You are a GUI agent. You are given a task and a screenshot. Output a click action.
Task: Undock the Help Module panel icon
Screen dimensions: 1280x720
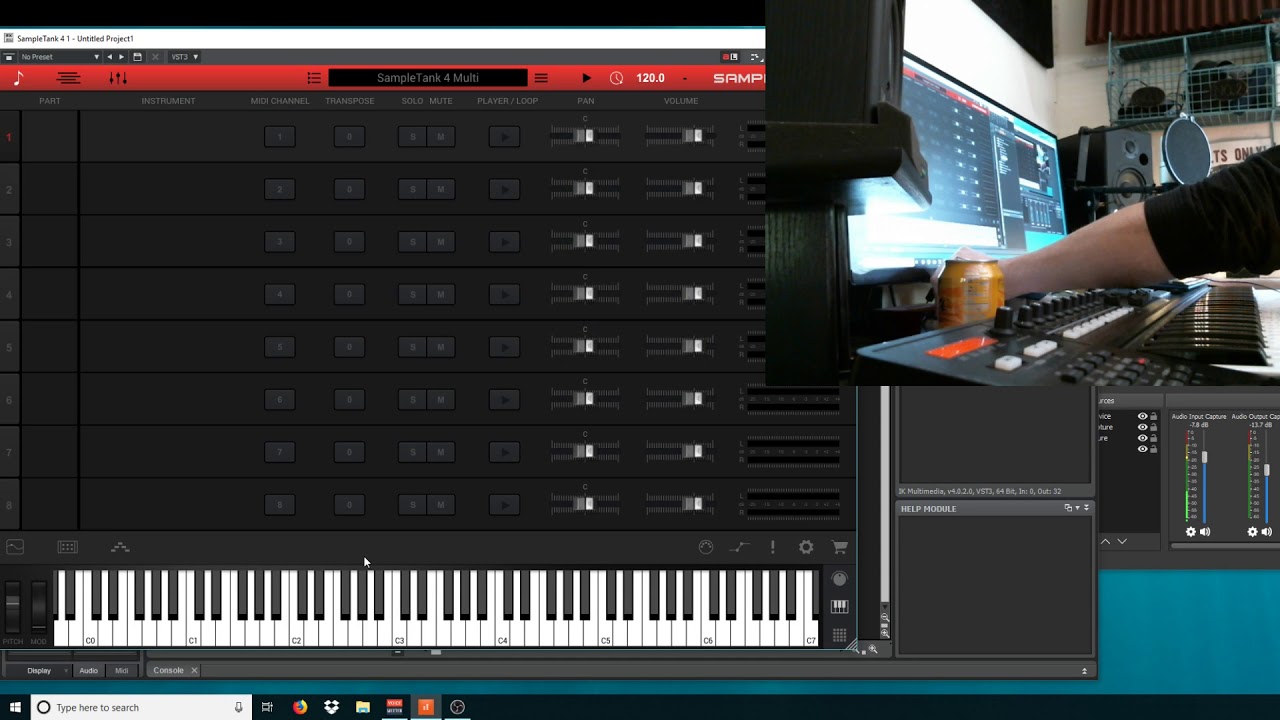click(x=1068, y=508)
